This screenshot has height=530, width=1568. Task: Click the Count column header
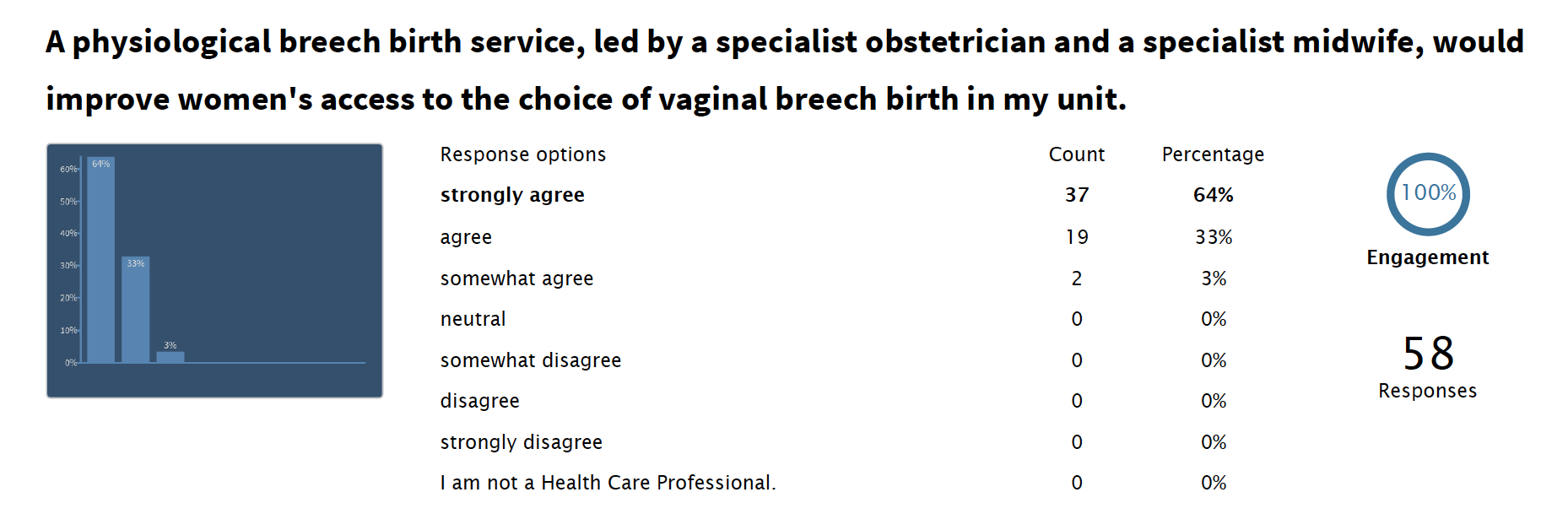pyautogui.click(x=1076, y=154)
